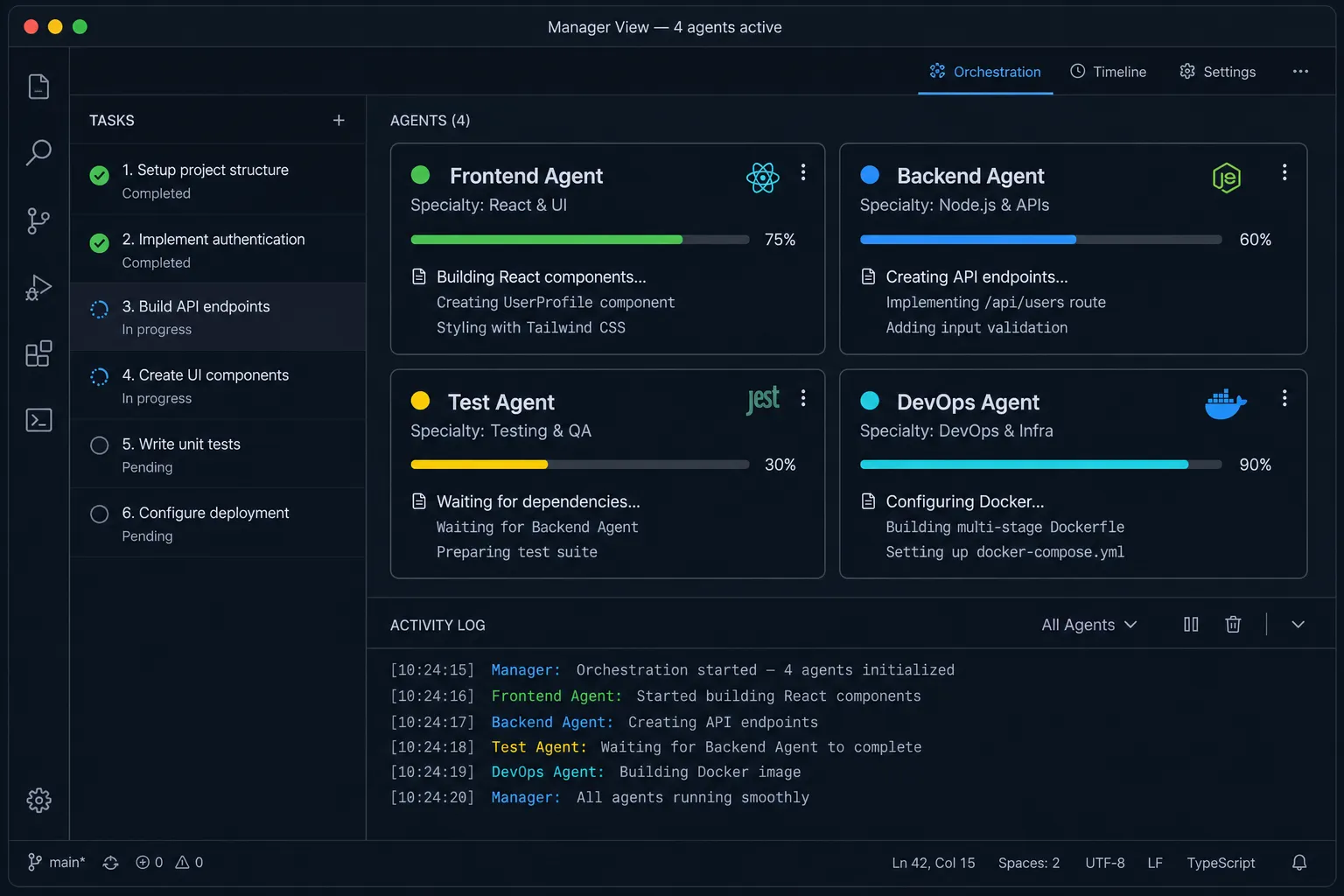1344x896 pixels.
Task: Pause the activity log
Action: pyautogui.click(x=1191, y=624)
